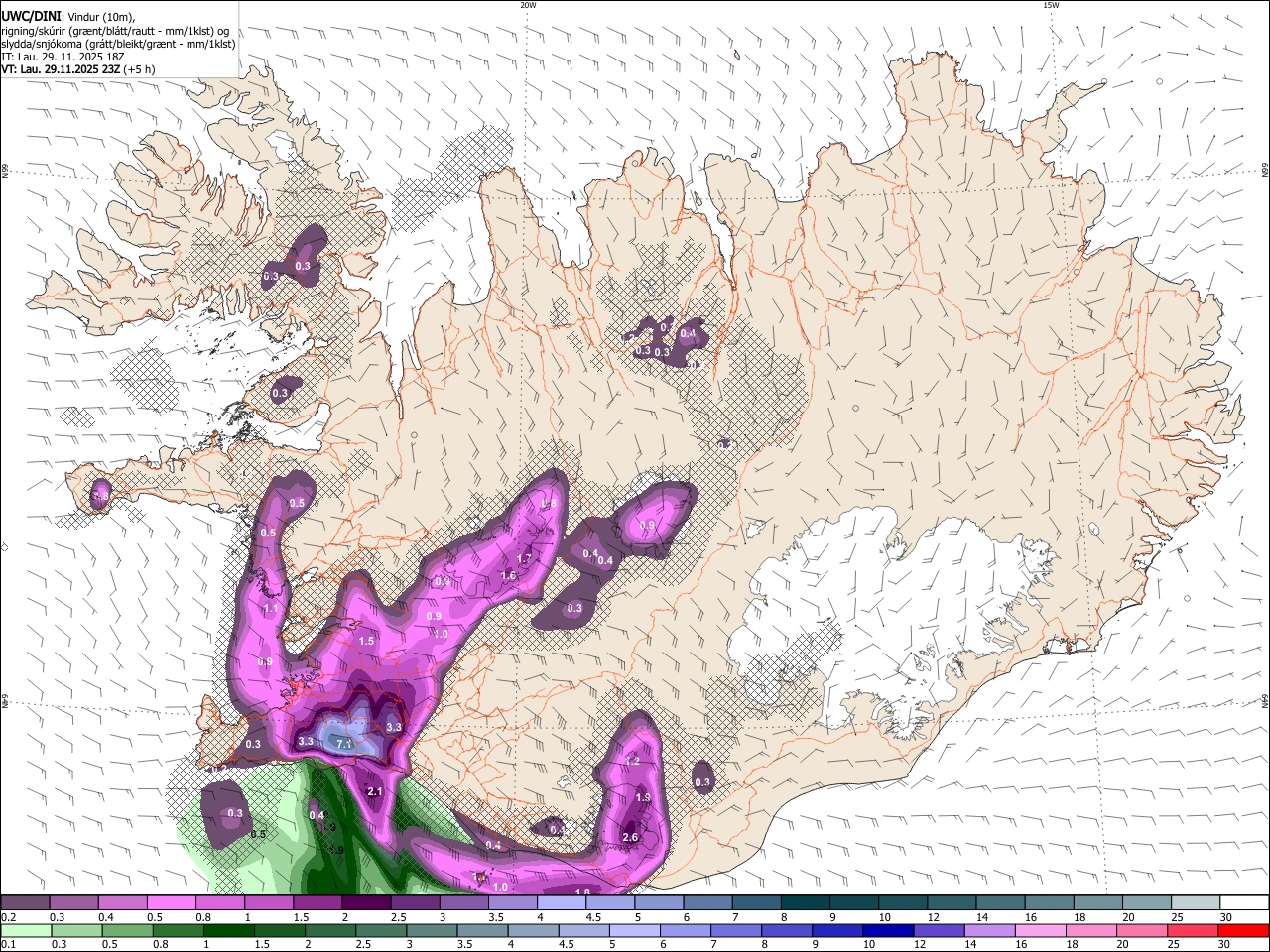The image size is (1270, 952).
Task: Select the crimson 25–30 bottom legend swatch
Action: [x=1192, y=930]
